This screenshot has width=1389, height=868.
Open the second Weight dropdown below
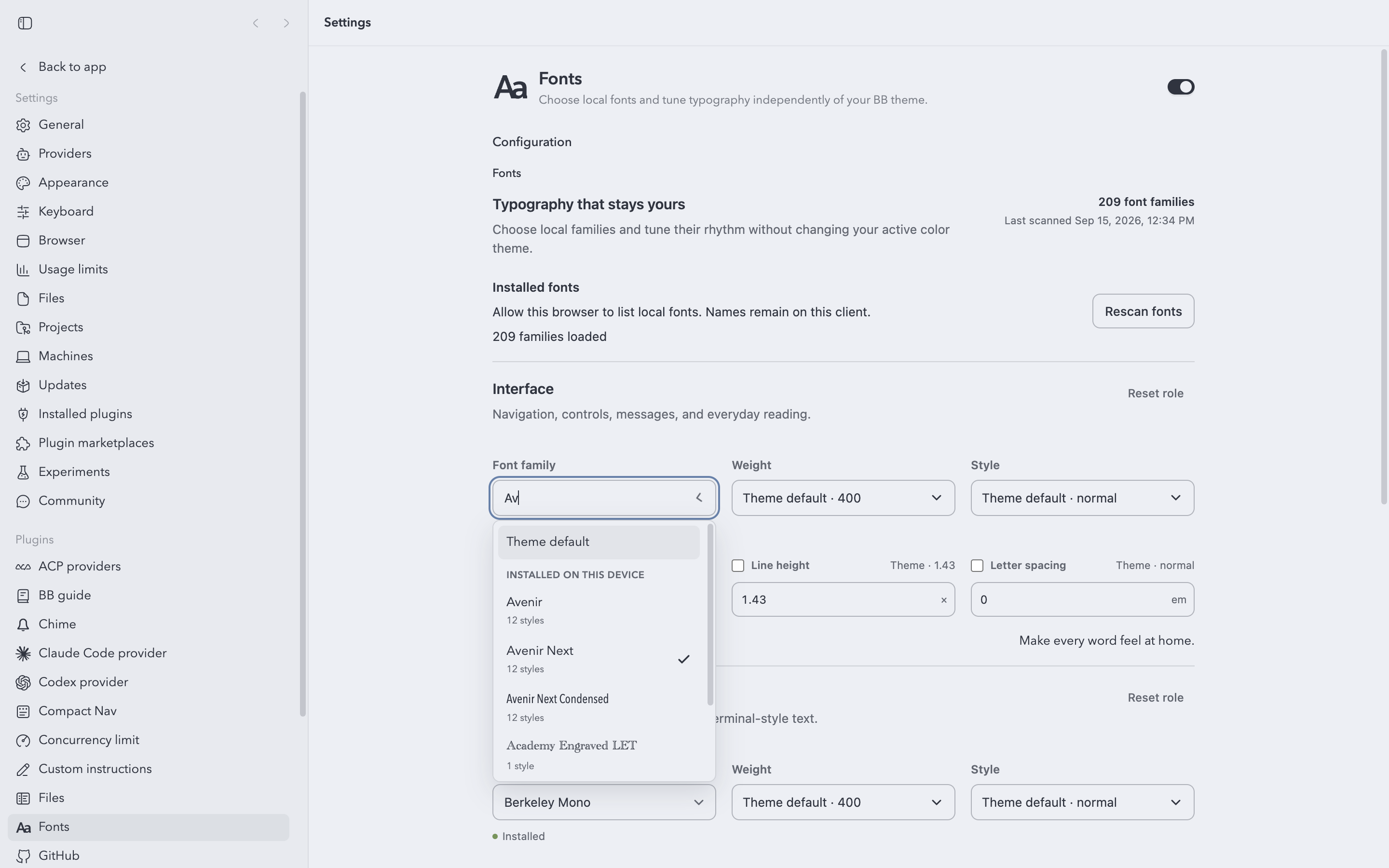pyautogui.click(x=843, y=802)
